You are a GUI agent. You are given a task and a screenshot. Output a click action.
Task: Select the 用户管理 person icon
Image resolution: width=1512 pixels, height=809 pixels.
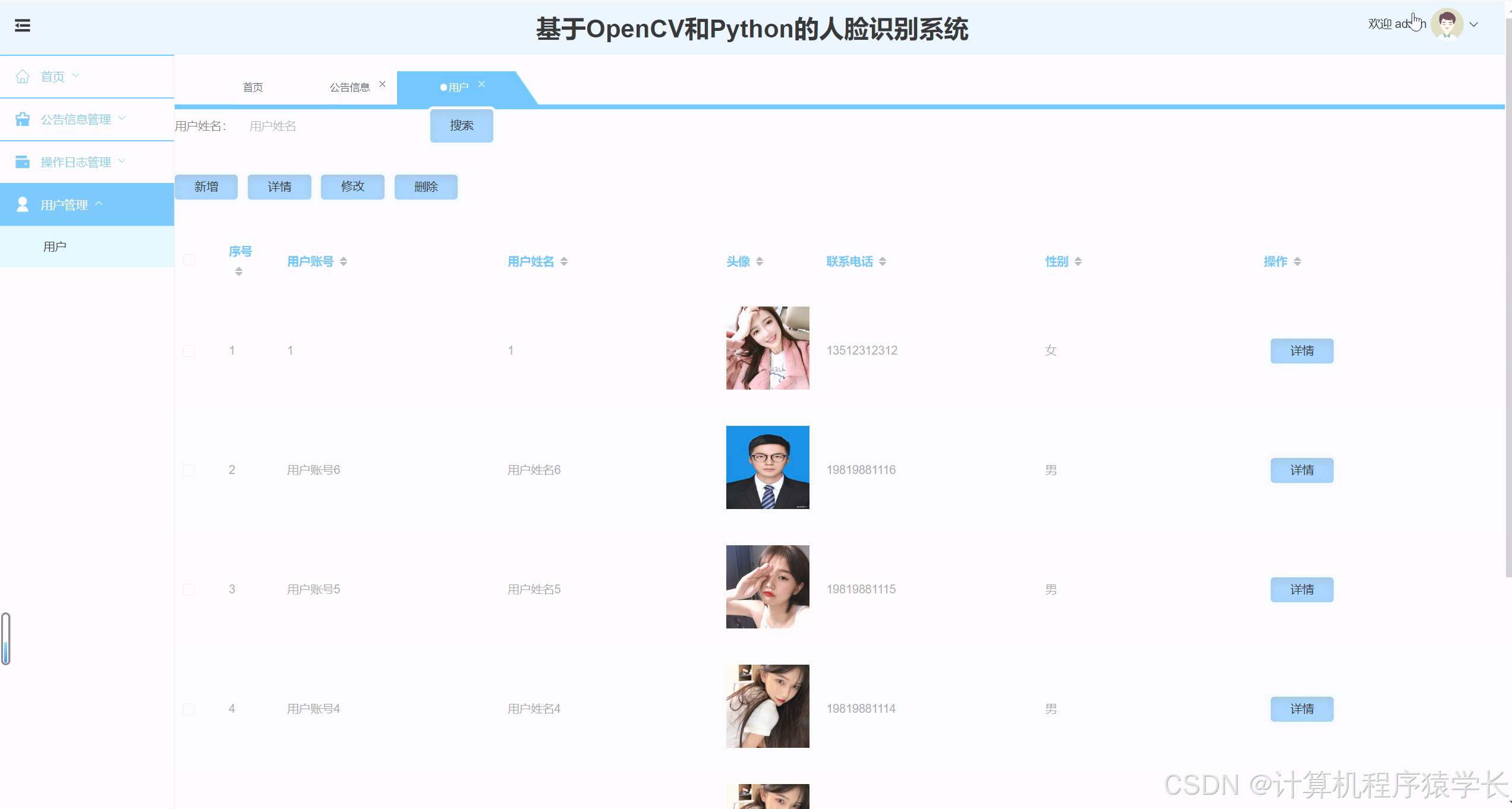23,204
